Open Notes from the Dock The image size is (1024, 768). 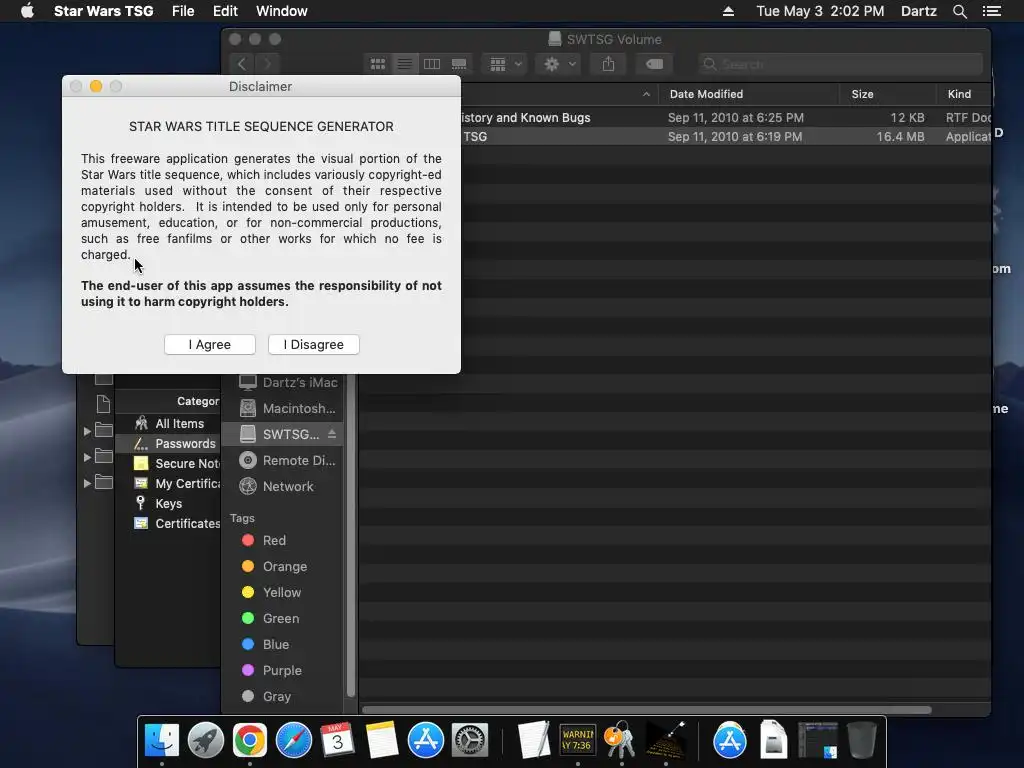[x=382, y=741]
